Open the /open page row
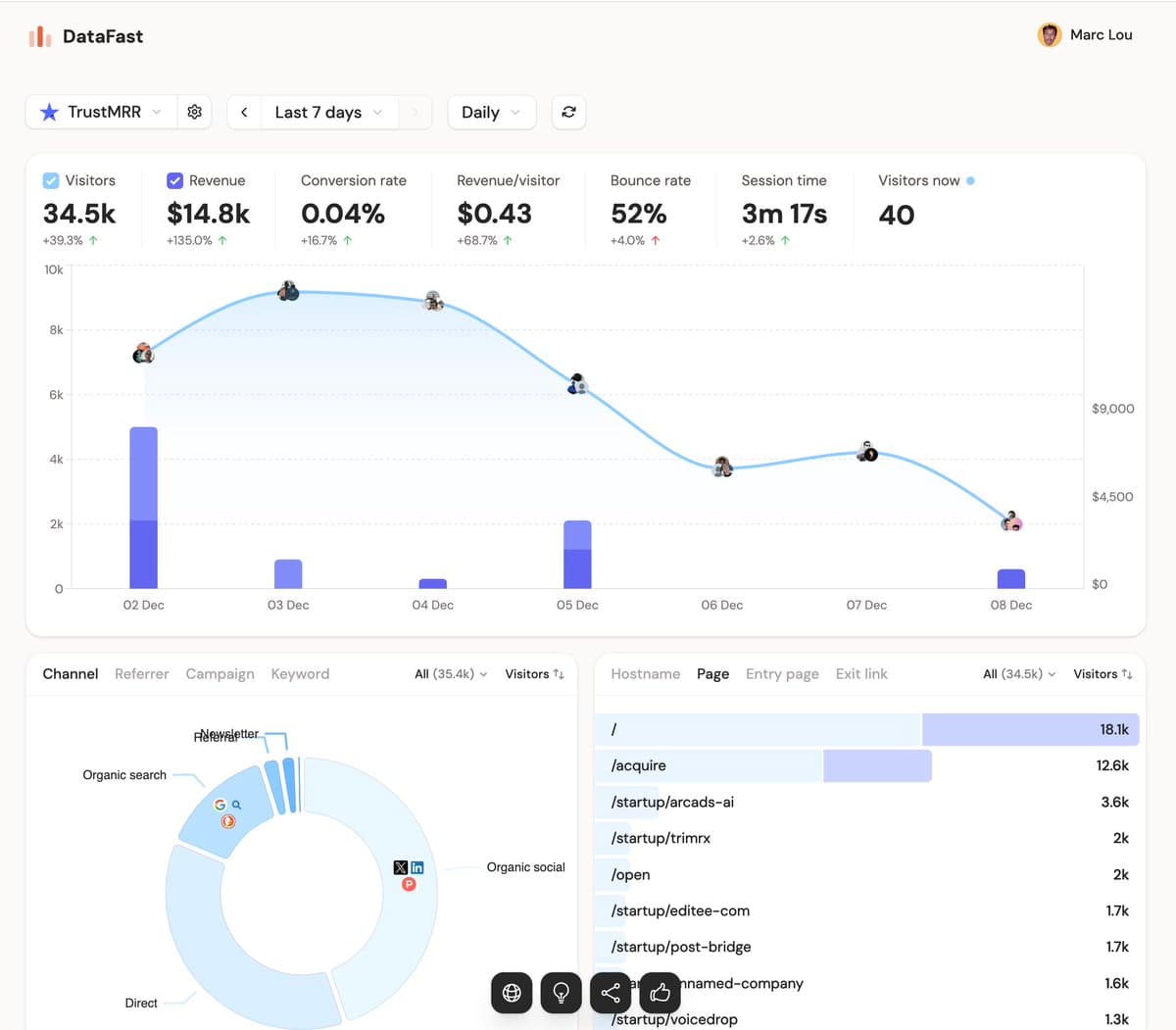This screenshot has height=1030, width=1176. pos(866,874)
